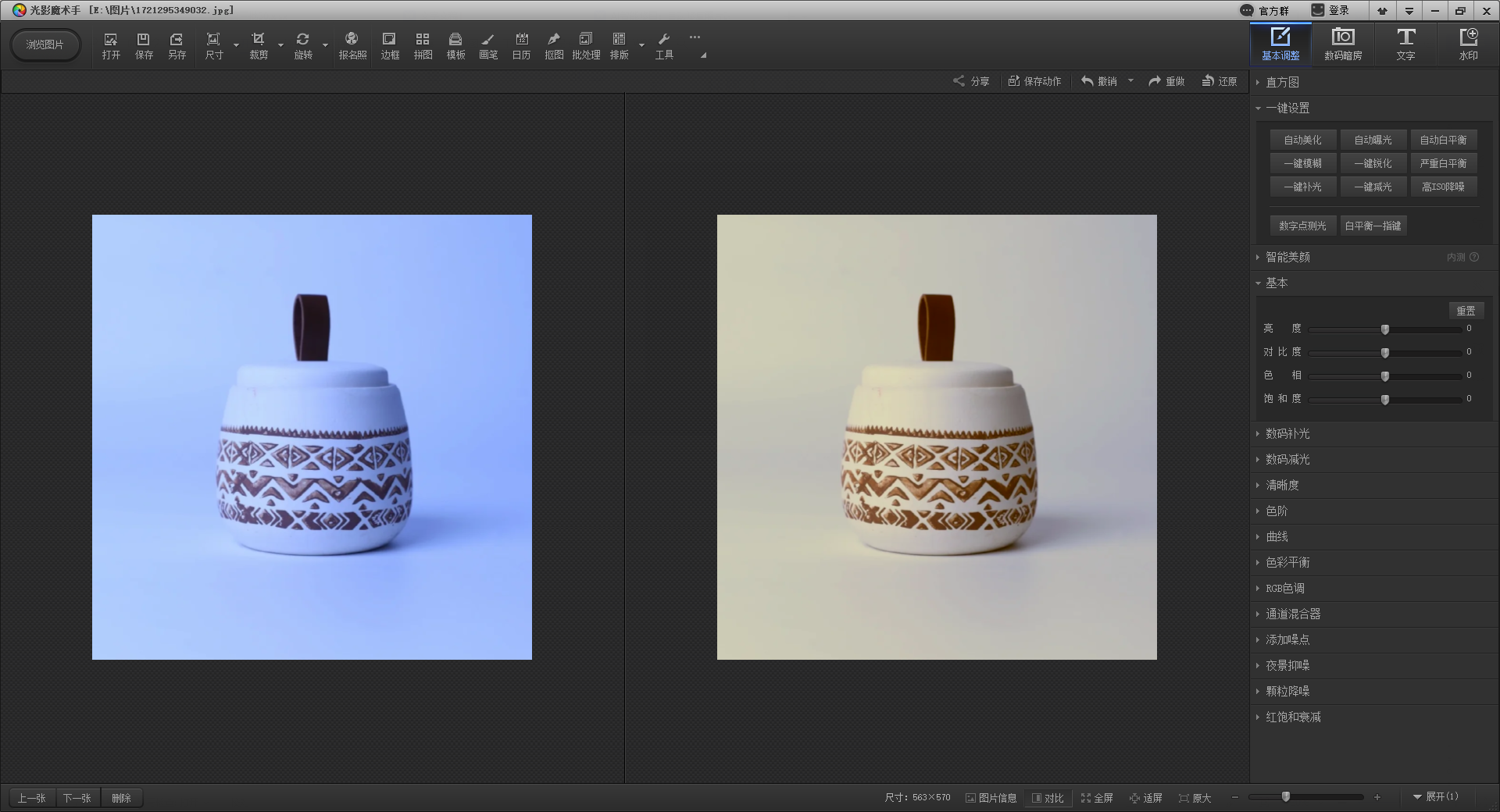The image size is (1500, 812).
Task: Select the 画笔 brush tool
Action: [x=488, y=46]
